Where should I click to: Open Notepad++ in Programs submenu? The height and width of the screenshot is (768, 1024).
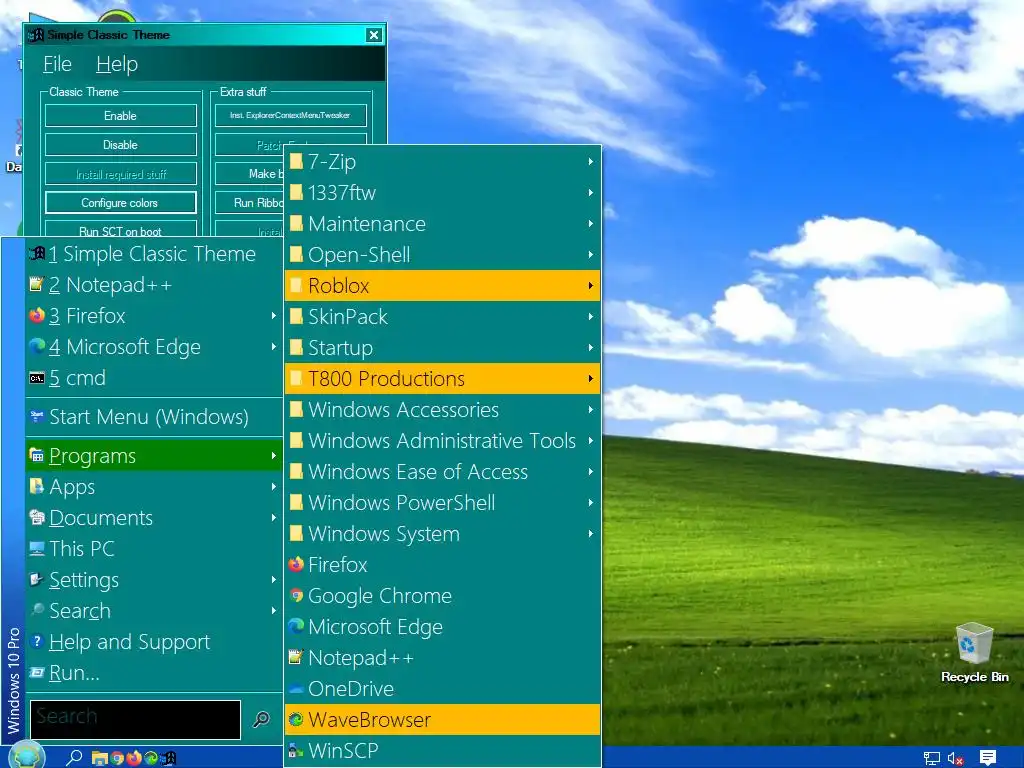(x=443, y=658)
